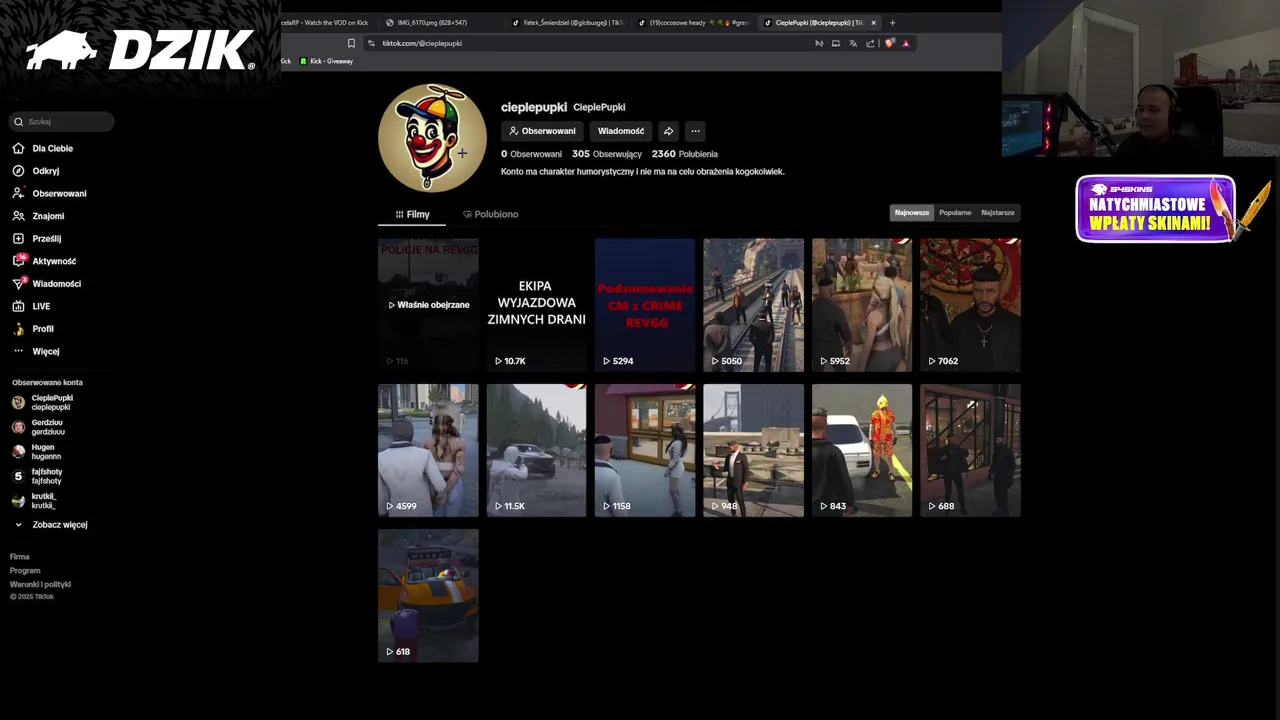Click the 305 Obserwujący followers count
The image size is (1280, 720).
pyautogui.click(x=607, y=154)
